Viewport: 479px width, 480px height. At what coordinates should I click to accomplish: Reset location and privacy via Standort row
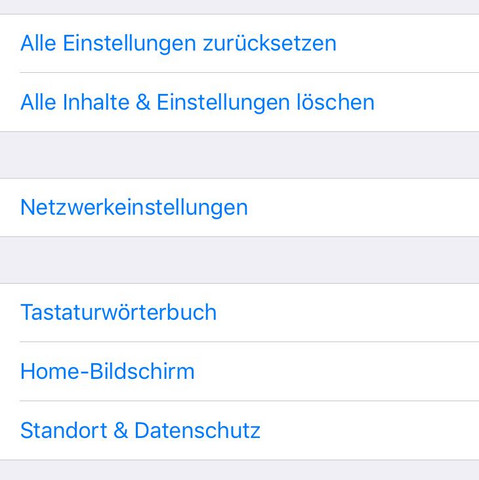[239, 430]
